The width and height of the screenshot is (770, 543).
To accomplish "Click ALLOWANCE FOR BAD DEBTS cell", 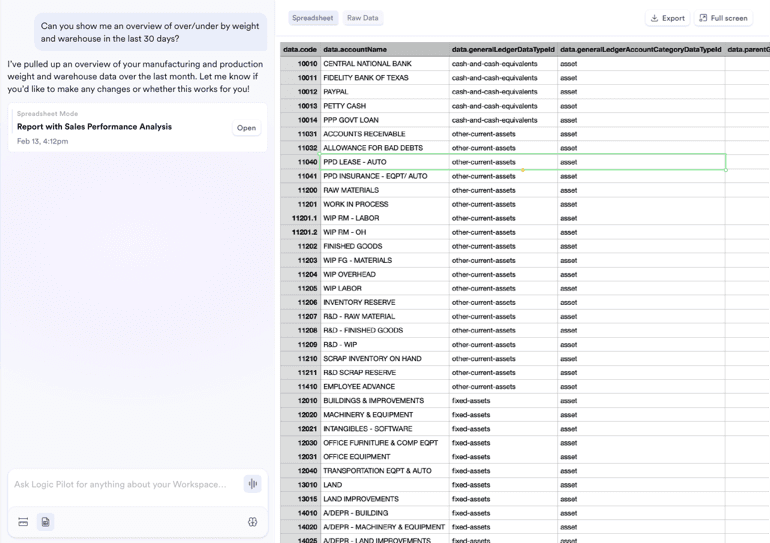I will click(x=385, y=148).
